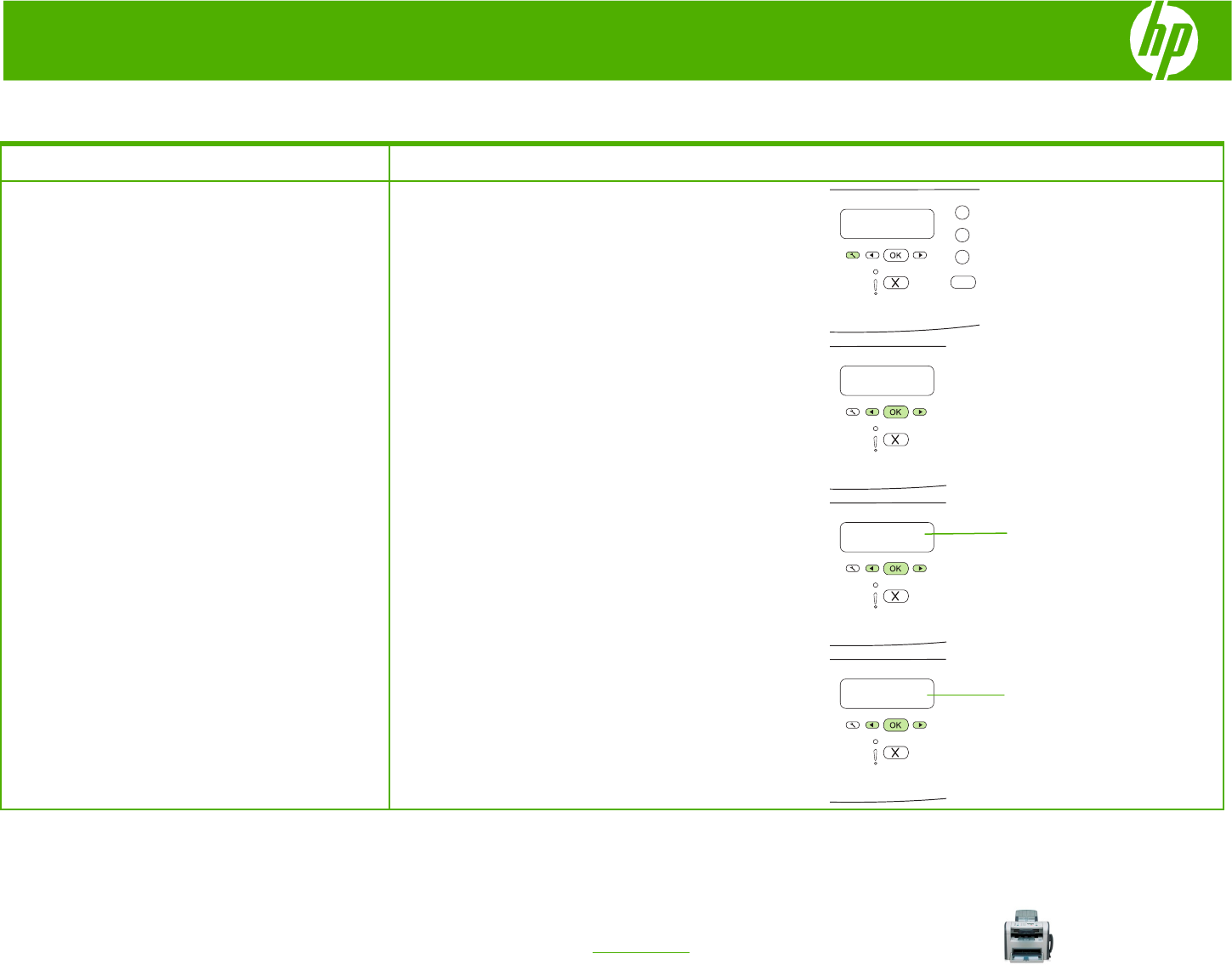Click the bottom round button in the first control panel
The image size is (1232, 965).
coord(962,257)
